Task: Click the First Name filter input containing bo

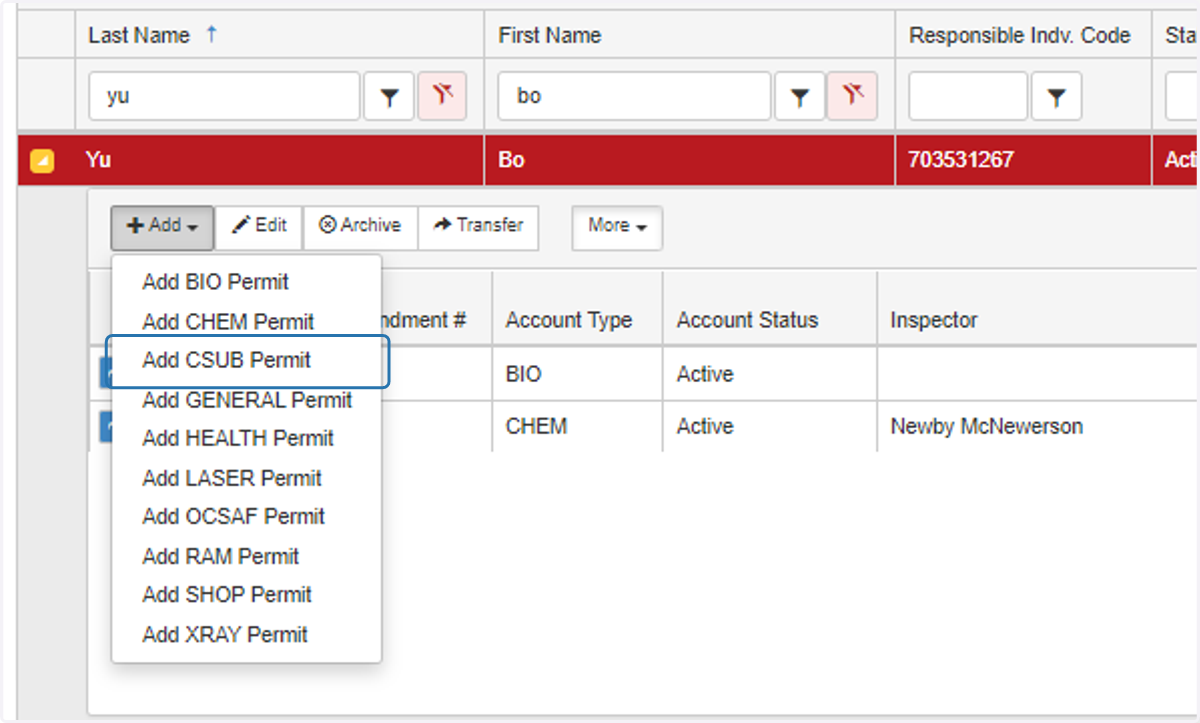Action: [x=634, y=96]
